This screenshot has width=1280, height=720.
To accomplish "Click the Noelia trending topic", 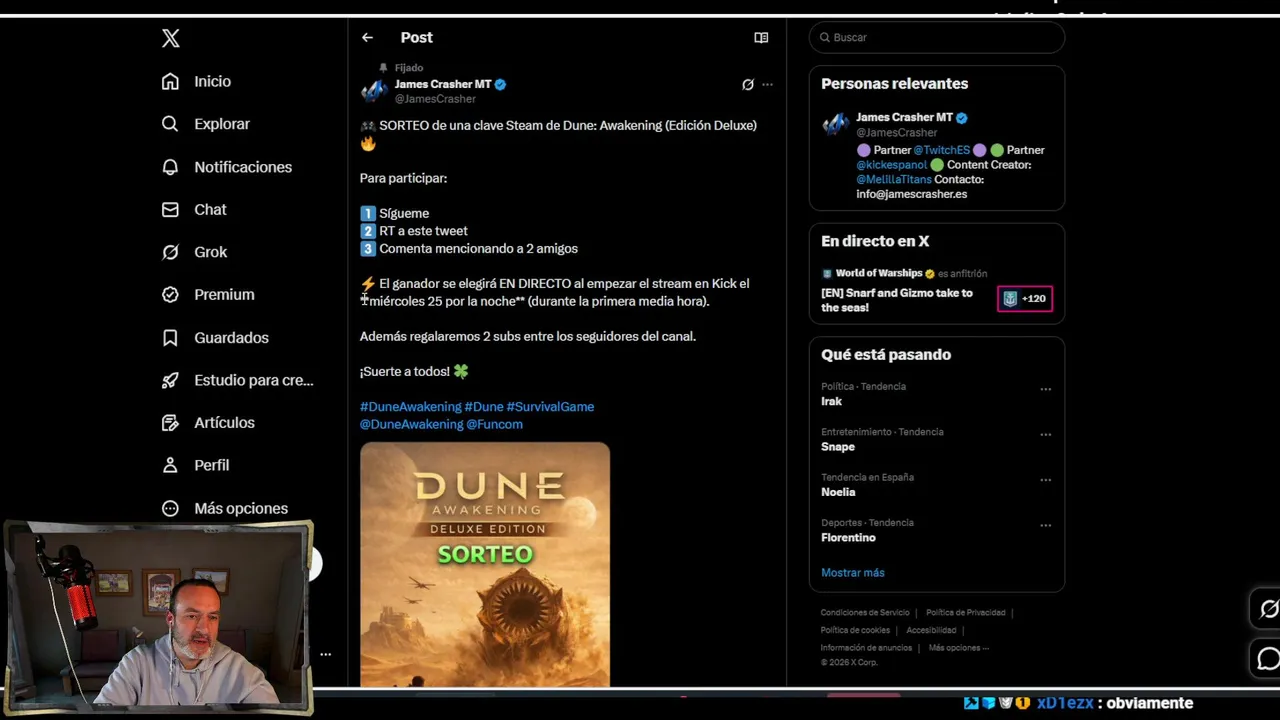I will pos(838,492).
